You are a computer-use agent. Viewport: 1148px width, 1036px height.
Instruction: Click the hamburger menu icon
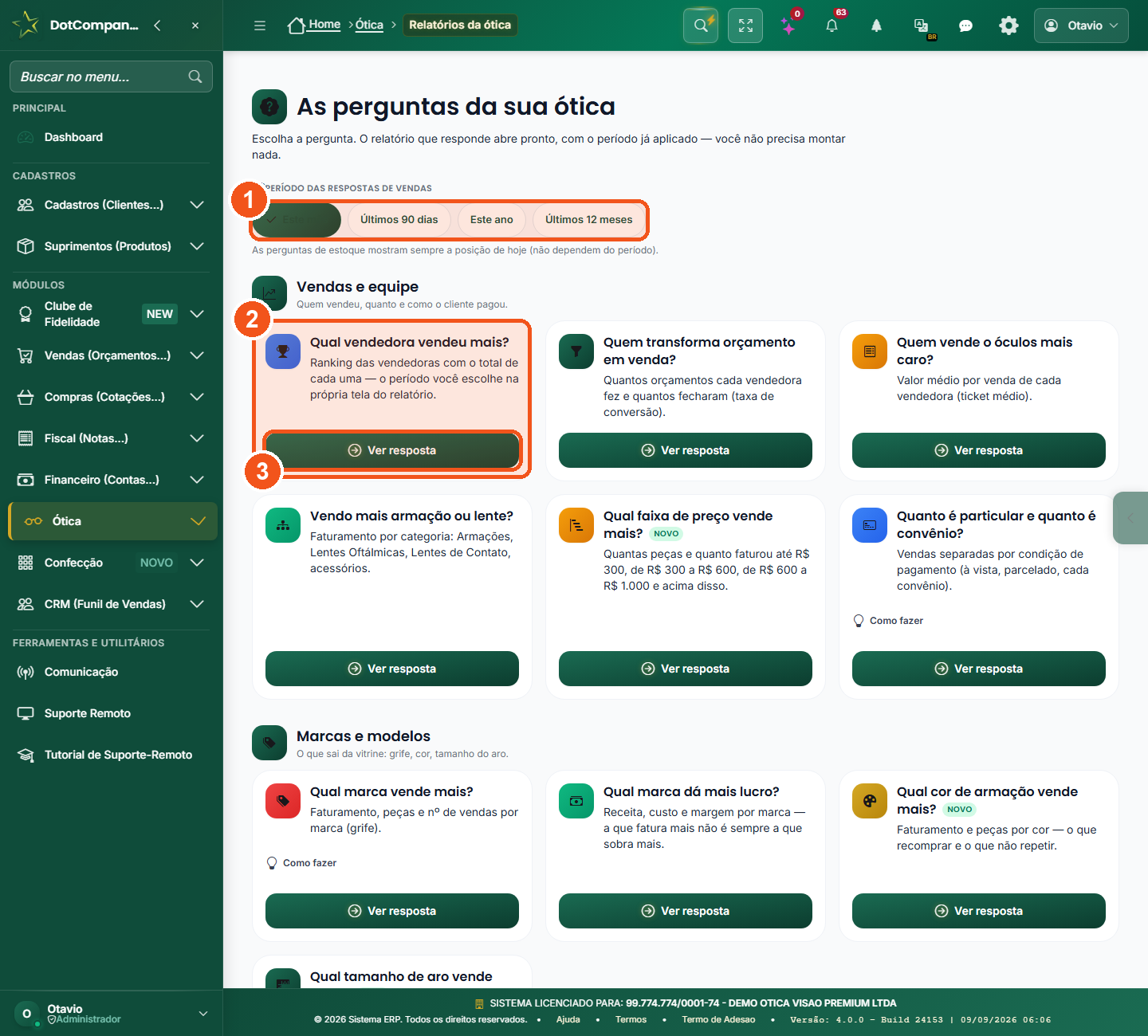point(260,26)
